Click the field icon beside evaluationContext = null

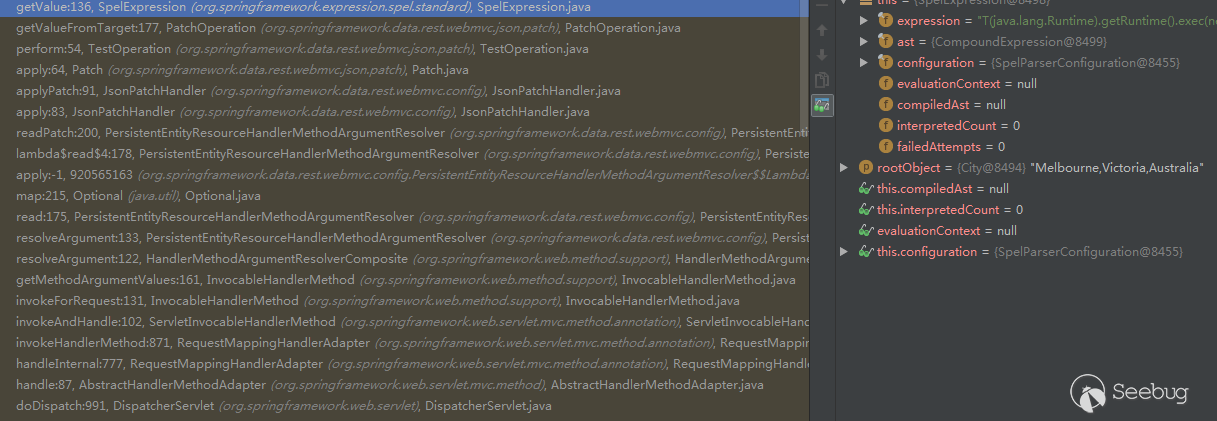click(x=885, y=84)
